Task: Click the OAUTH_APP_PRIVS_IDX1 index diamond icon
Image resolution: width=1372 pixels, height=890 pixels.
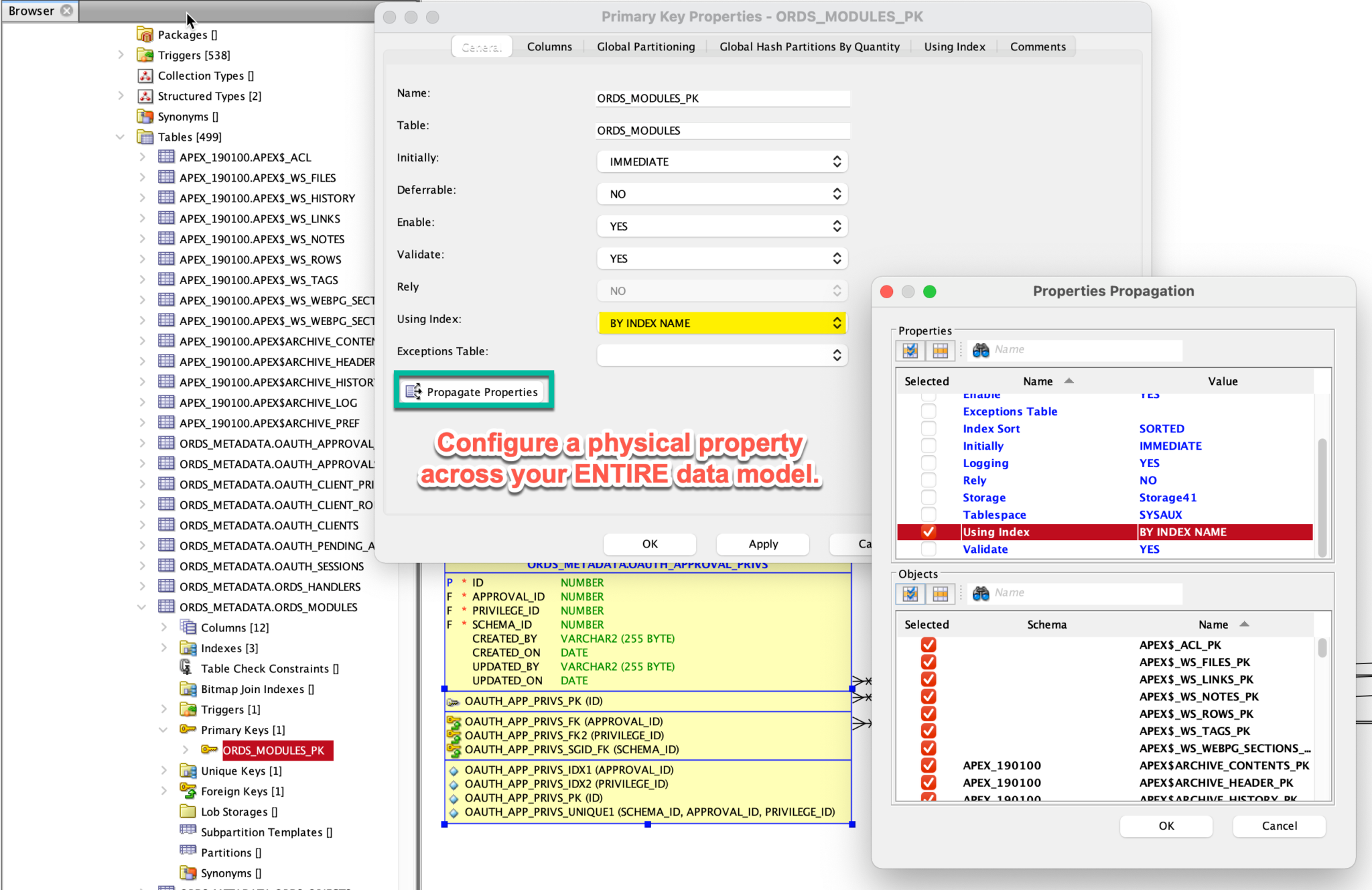Action: (x=454, y=769)
